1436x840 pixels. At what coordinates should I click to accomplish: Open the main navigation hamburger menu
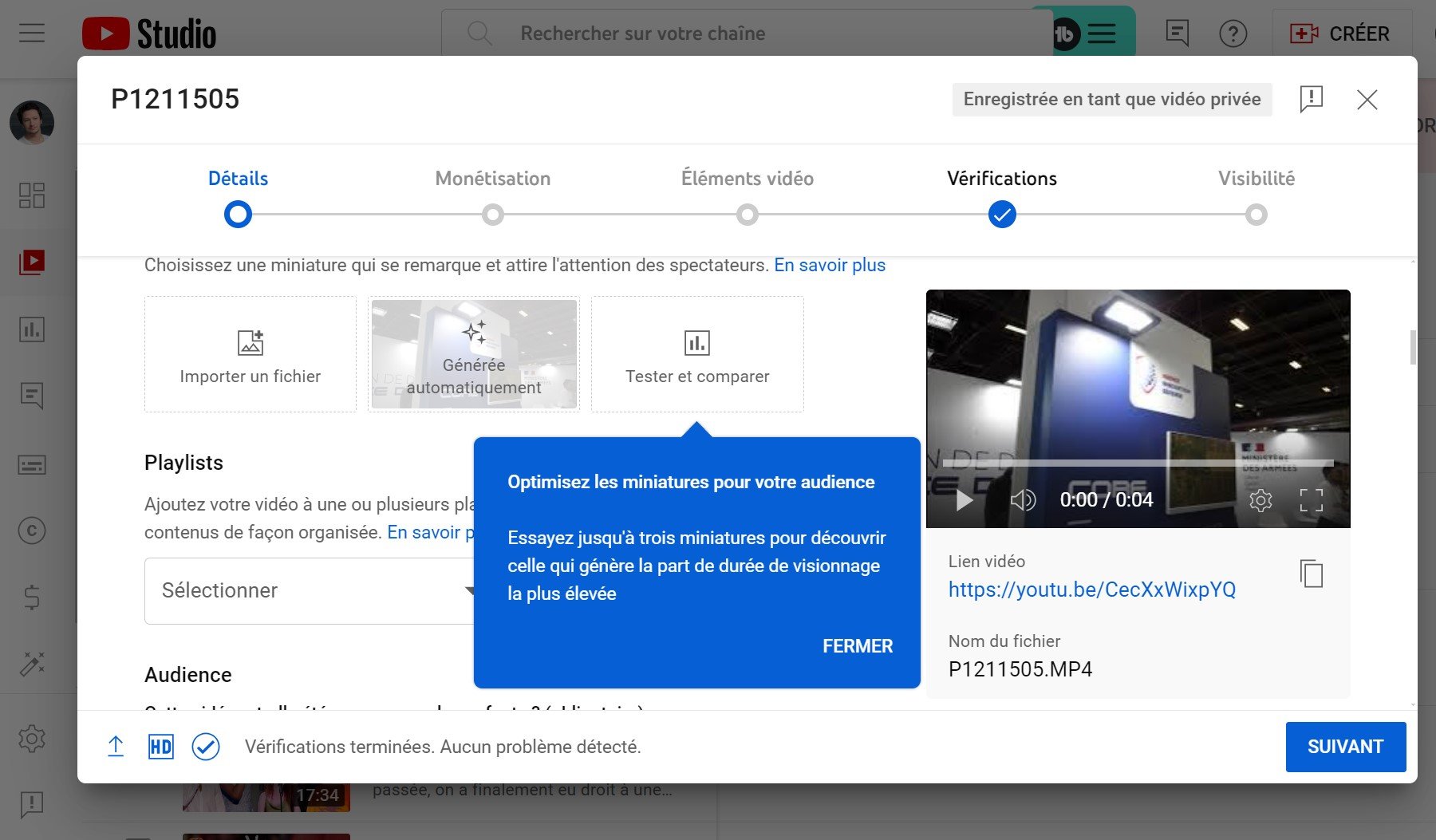tap(31, 33)
